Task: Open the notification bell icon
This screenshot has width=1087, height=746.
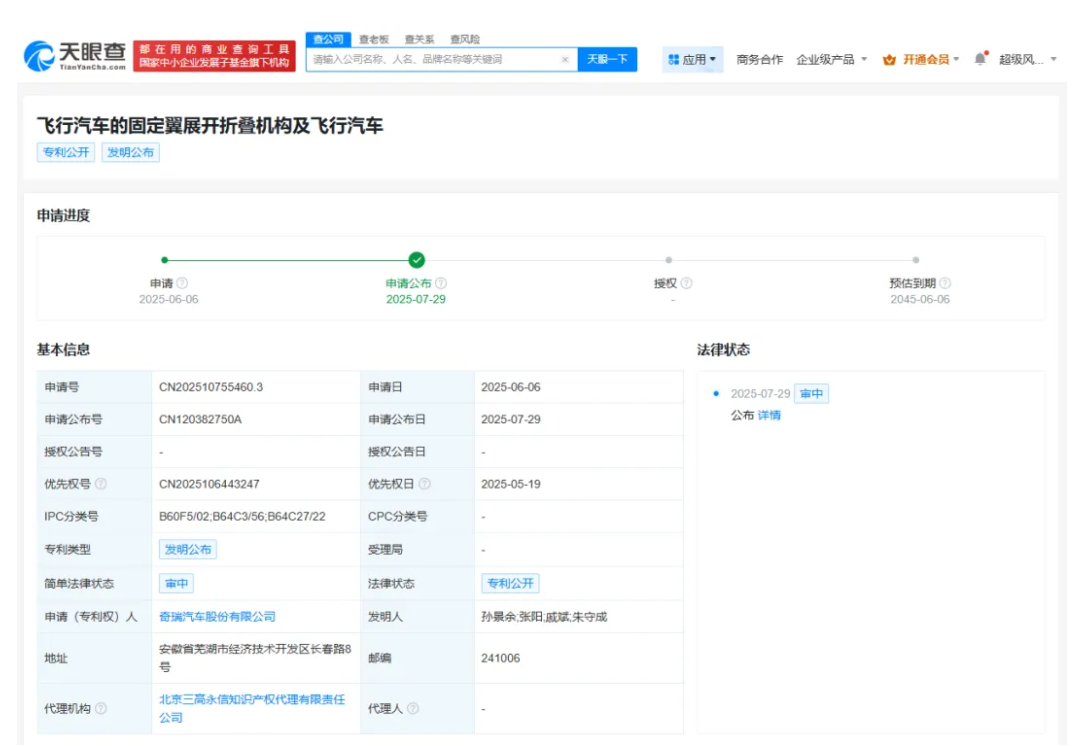Action: [980, 58]
